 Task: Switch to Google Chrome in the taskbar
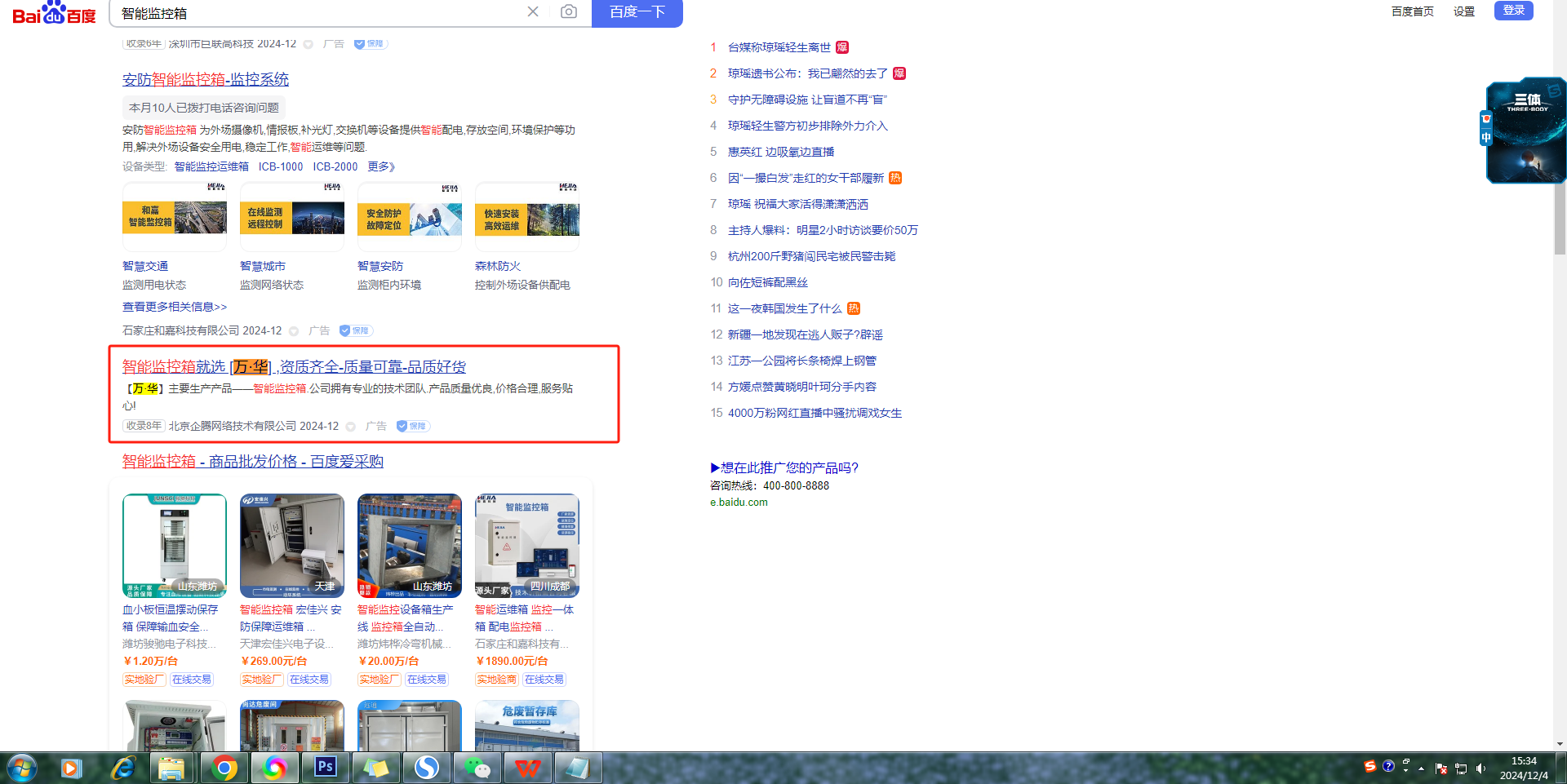224,768
